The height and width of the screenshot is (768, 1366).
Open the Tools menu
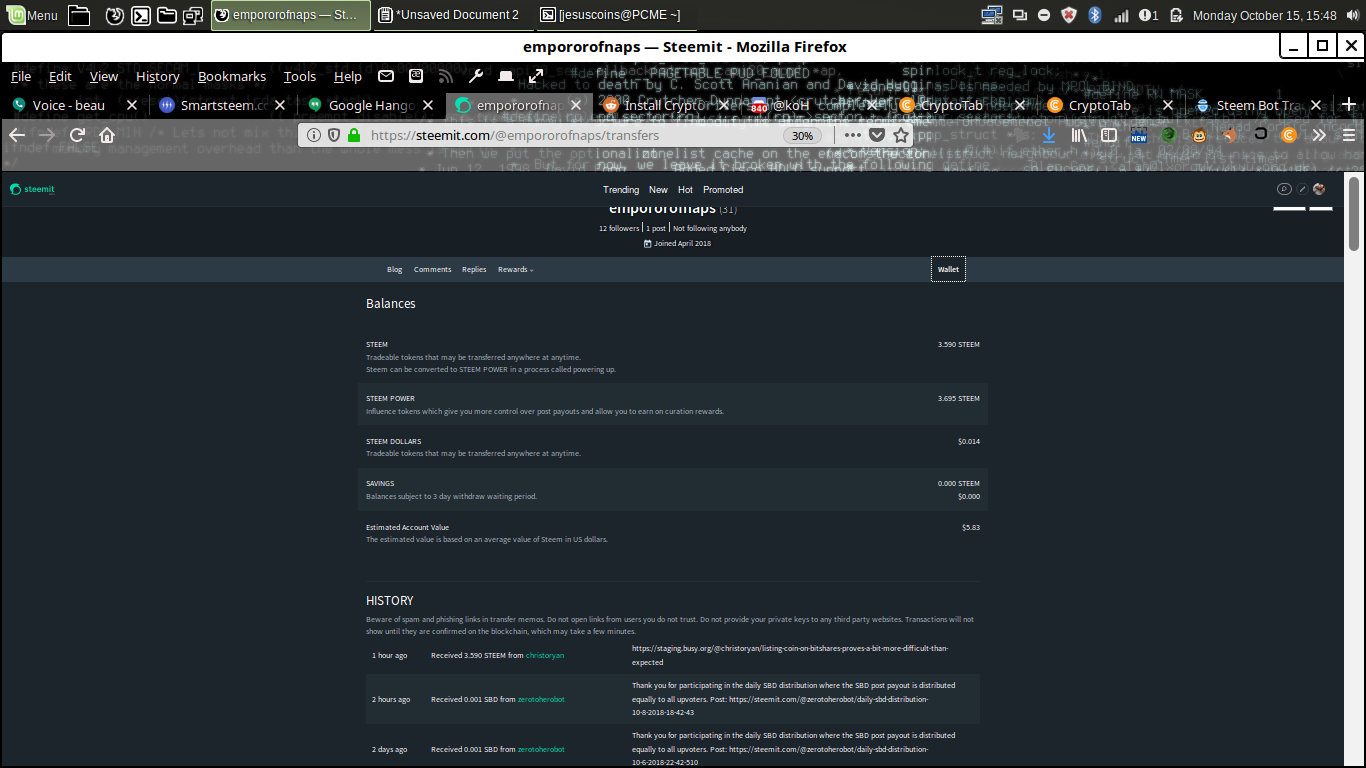pos(300,76)
